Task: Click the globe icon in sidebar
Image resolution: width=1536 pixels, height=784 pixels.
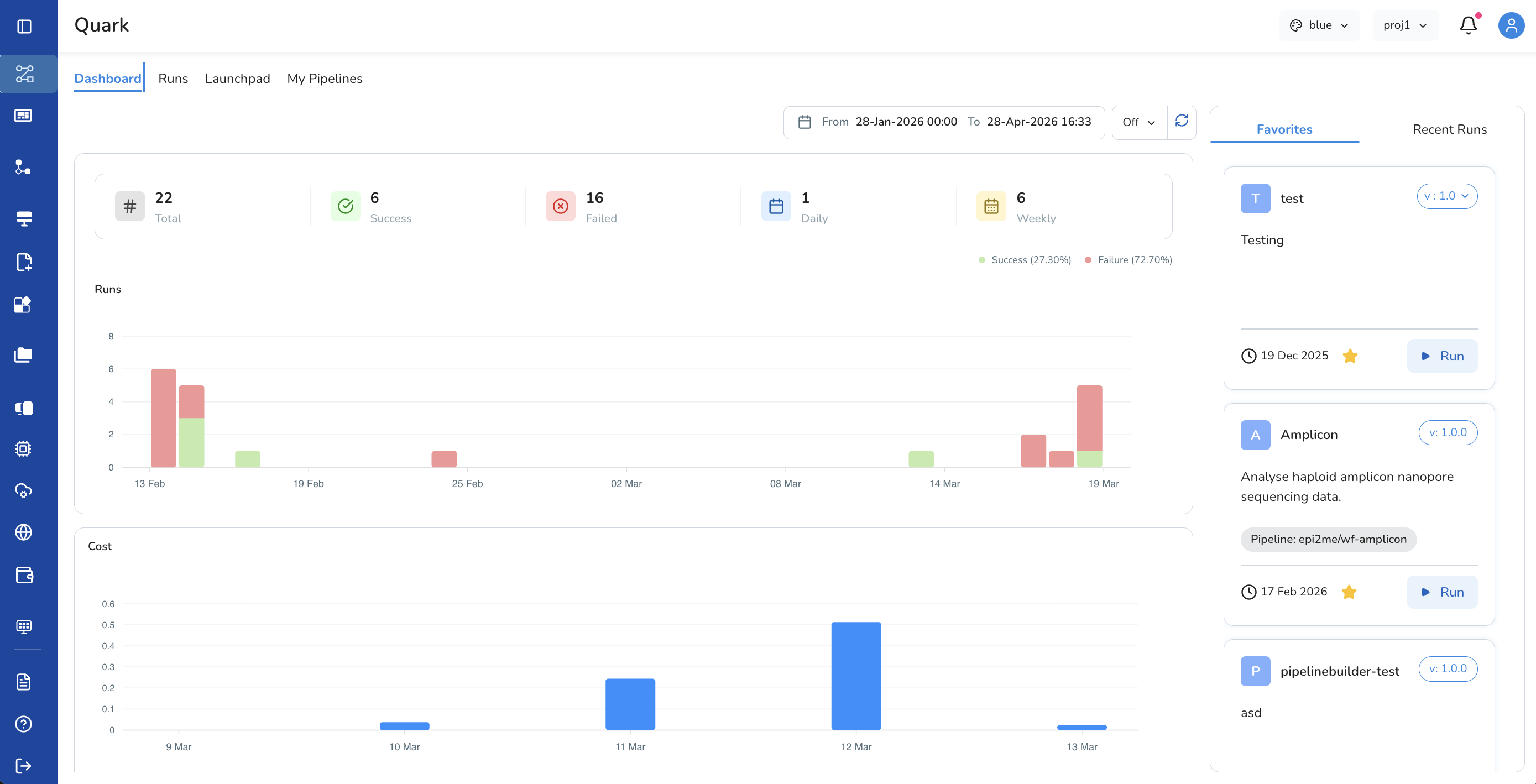Action: pyautogui.click(x=23, y=532)
